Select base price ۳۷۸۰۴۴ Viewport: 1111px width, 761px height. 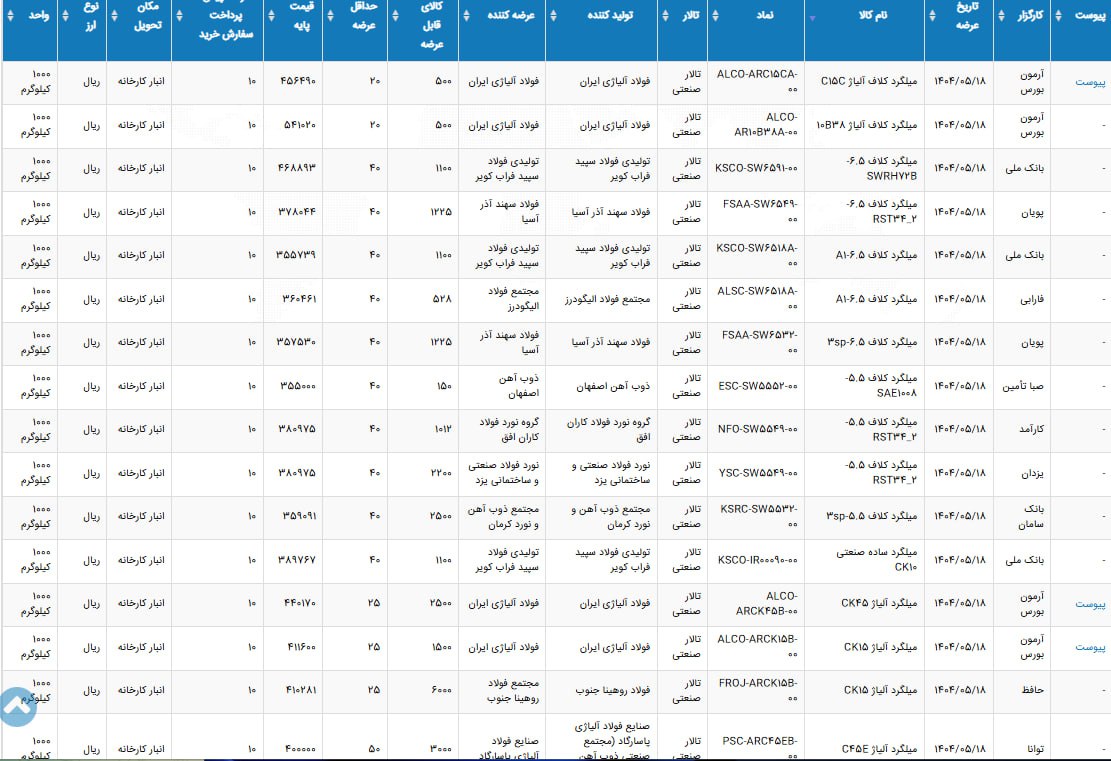click(296, 212)
